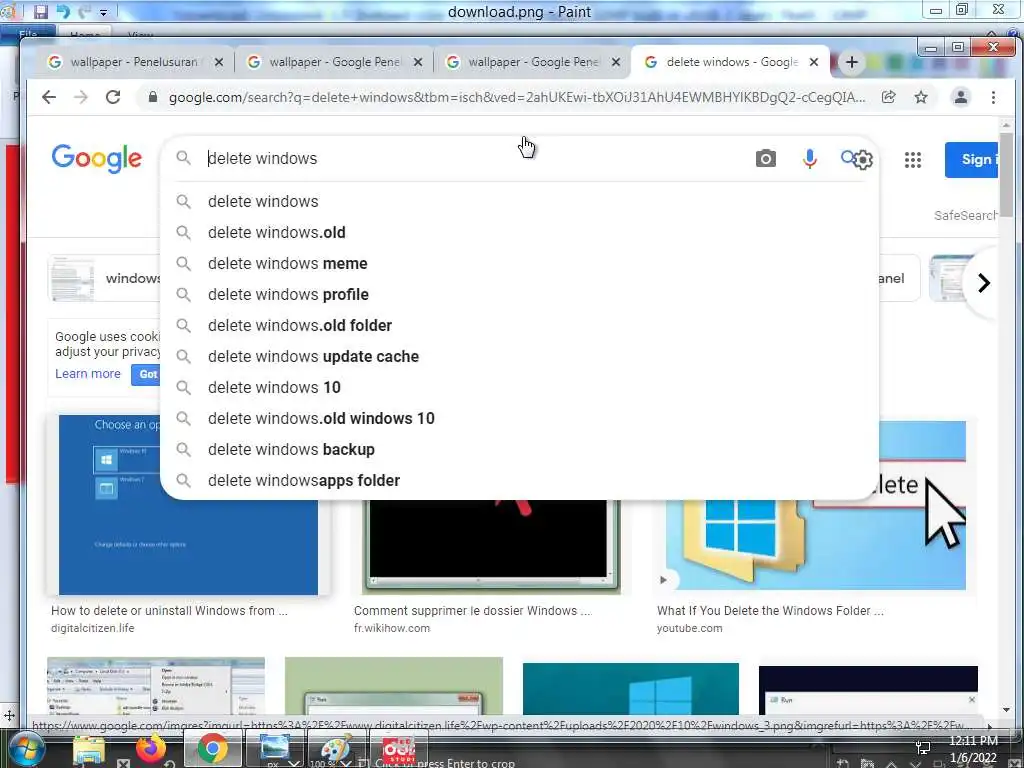Click the Save icon in Paint title bar
Viewport: 1024px width, 768px height.
(x=40, y=11)
